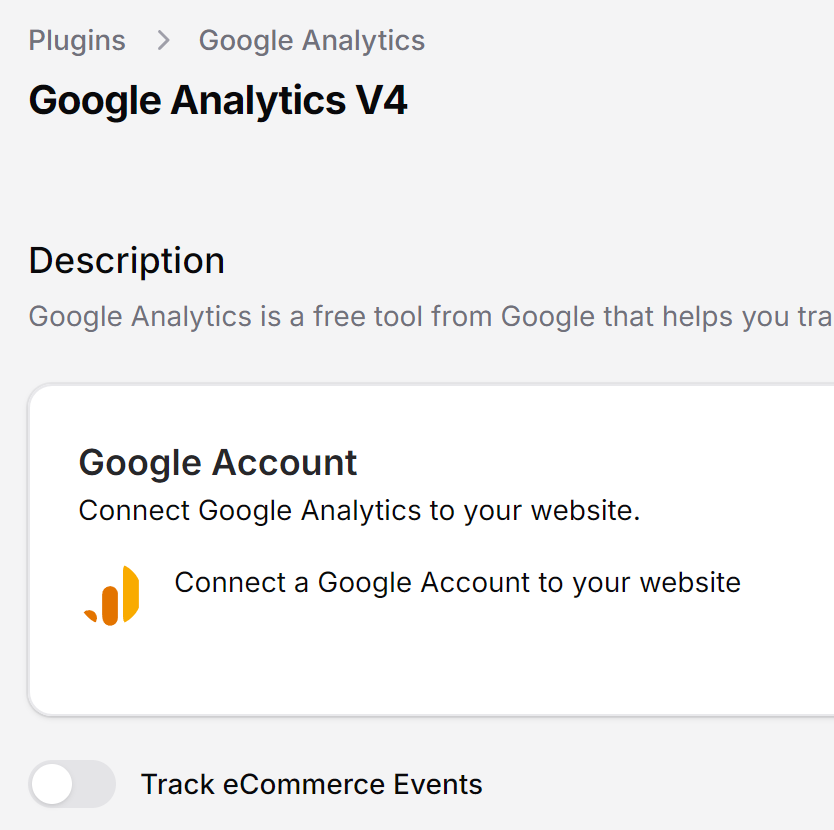Click the small orange dot of Analytics logo
Image resolution: width=834 pixels, height=830 pixels.
tap(91, 615)
